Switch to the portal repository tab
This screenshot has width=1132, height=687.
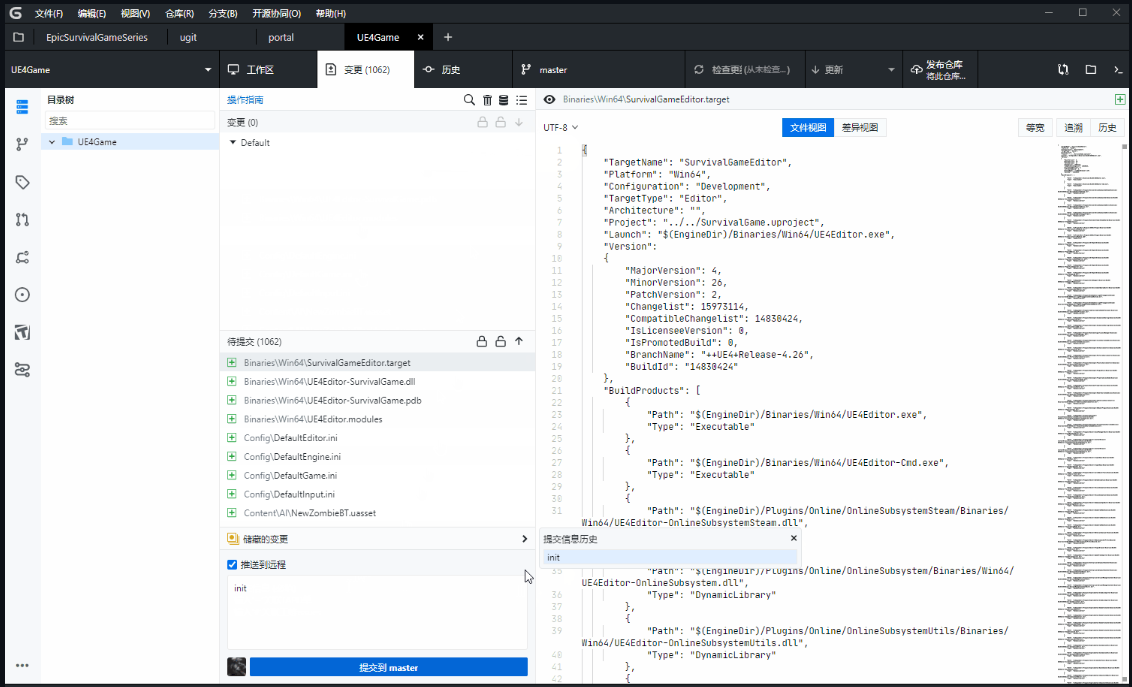[x=282, y=37]
